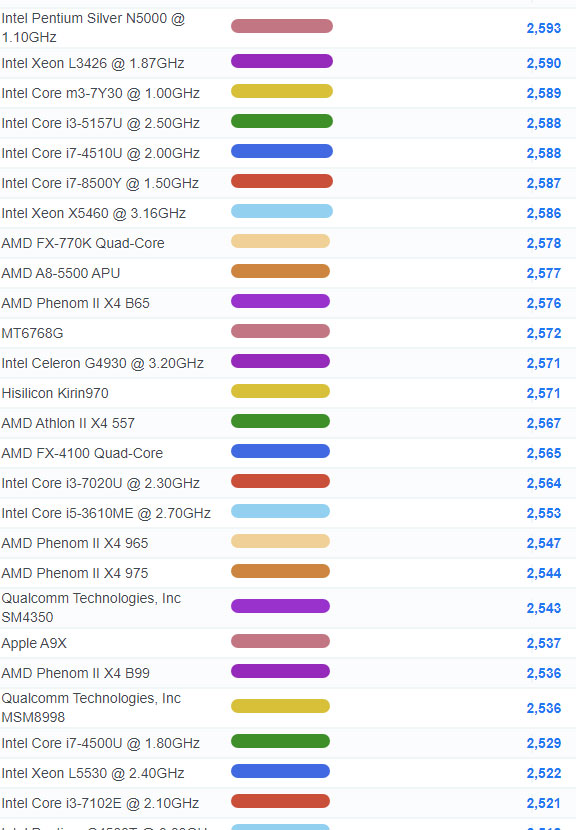The height and width of the screenshot is (830, 576).
Task: Click the score 2,593
Action: coord(544,28)
